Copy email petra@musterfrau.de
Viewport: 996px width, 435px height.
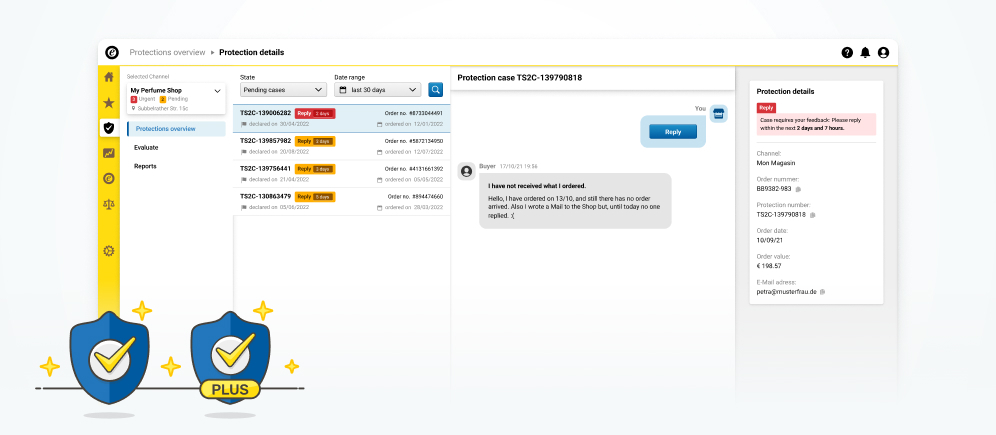pyautogui.click(x=823, y=291)
